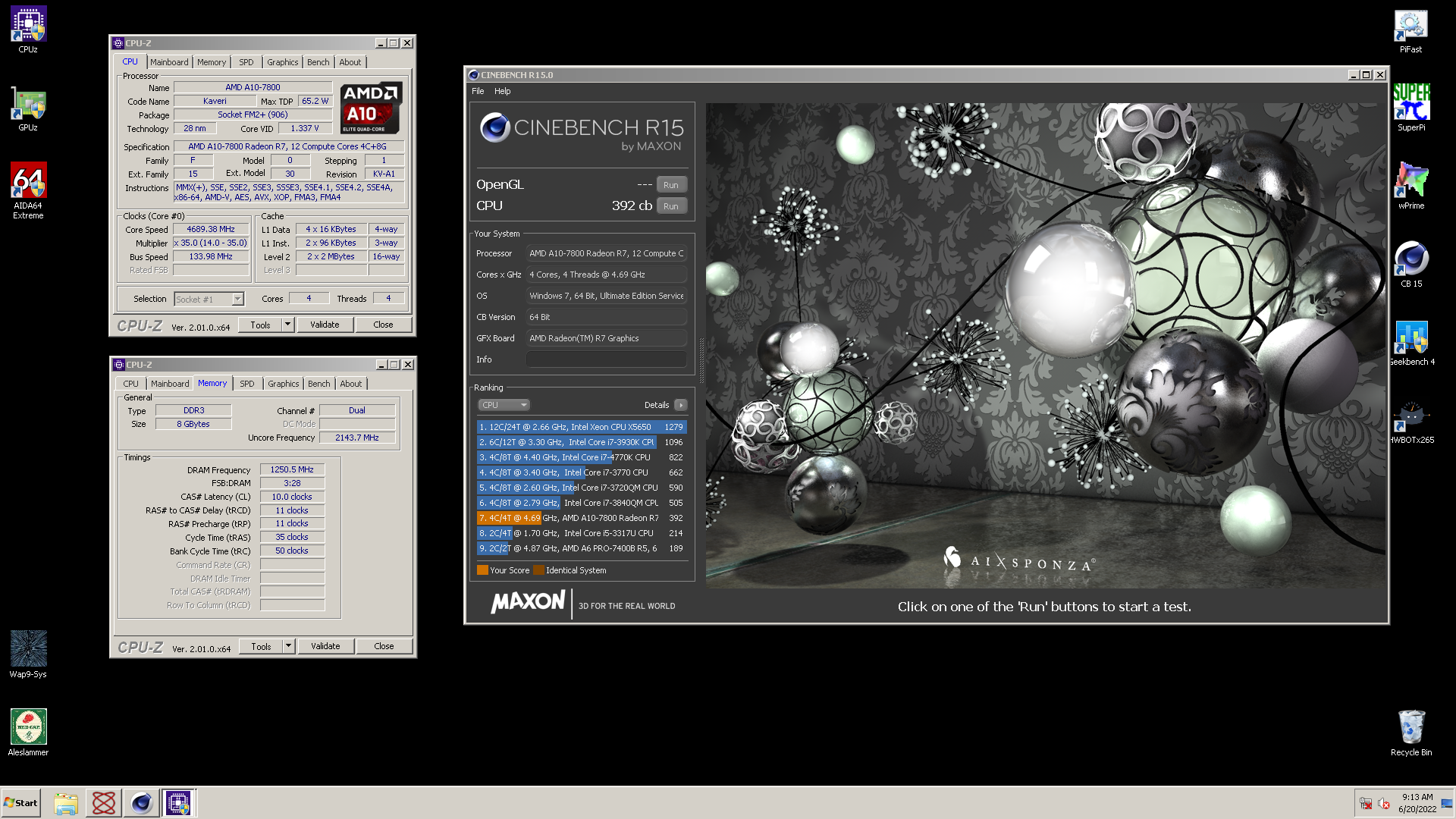Open Windows Explorer from taskbar
Viewport: 1456px width, 819px height.
coord(66,803)
